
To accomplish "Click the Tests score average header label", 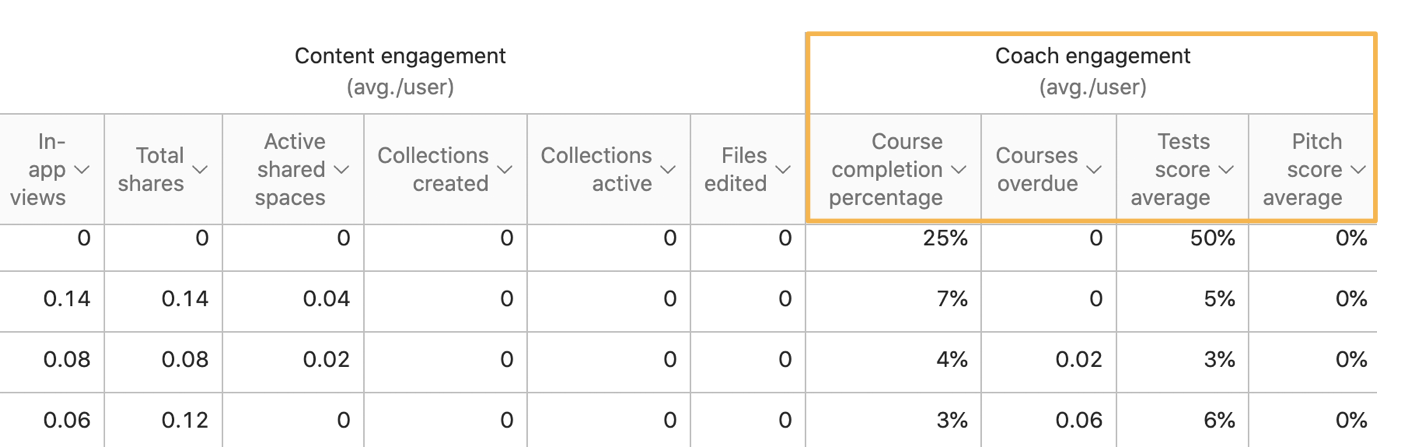I will click(x=1170, y=170).
